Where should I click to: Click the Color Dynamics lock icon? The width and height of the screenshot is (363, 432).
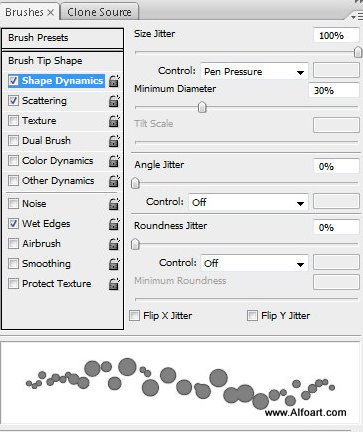click(114, 161)
